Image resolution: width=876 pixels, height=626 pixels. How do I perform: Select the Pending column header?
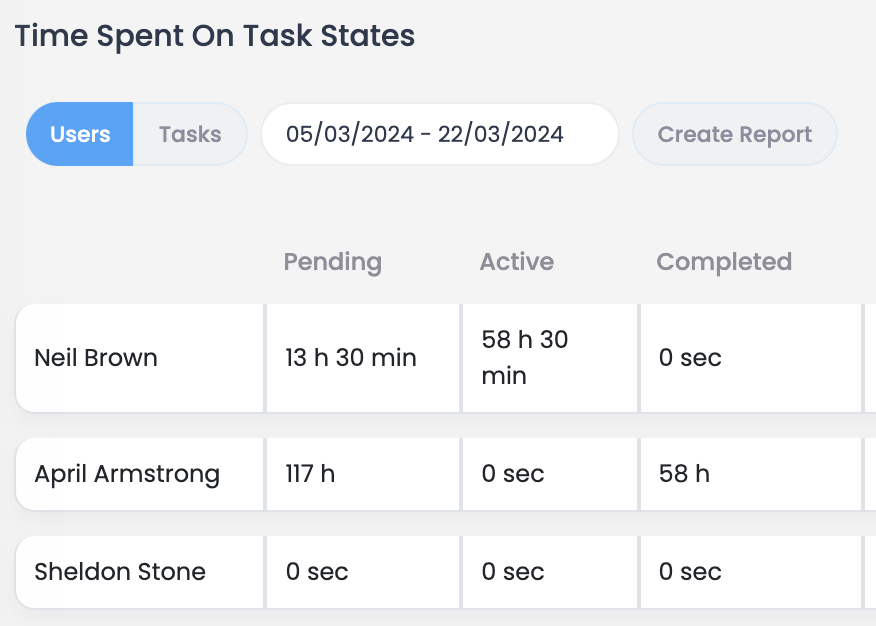click(x=332, y=262)
